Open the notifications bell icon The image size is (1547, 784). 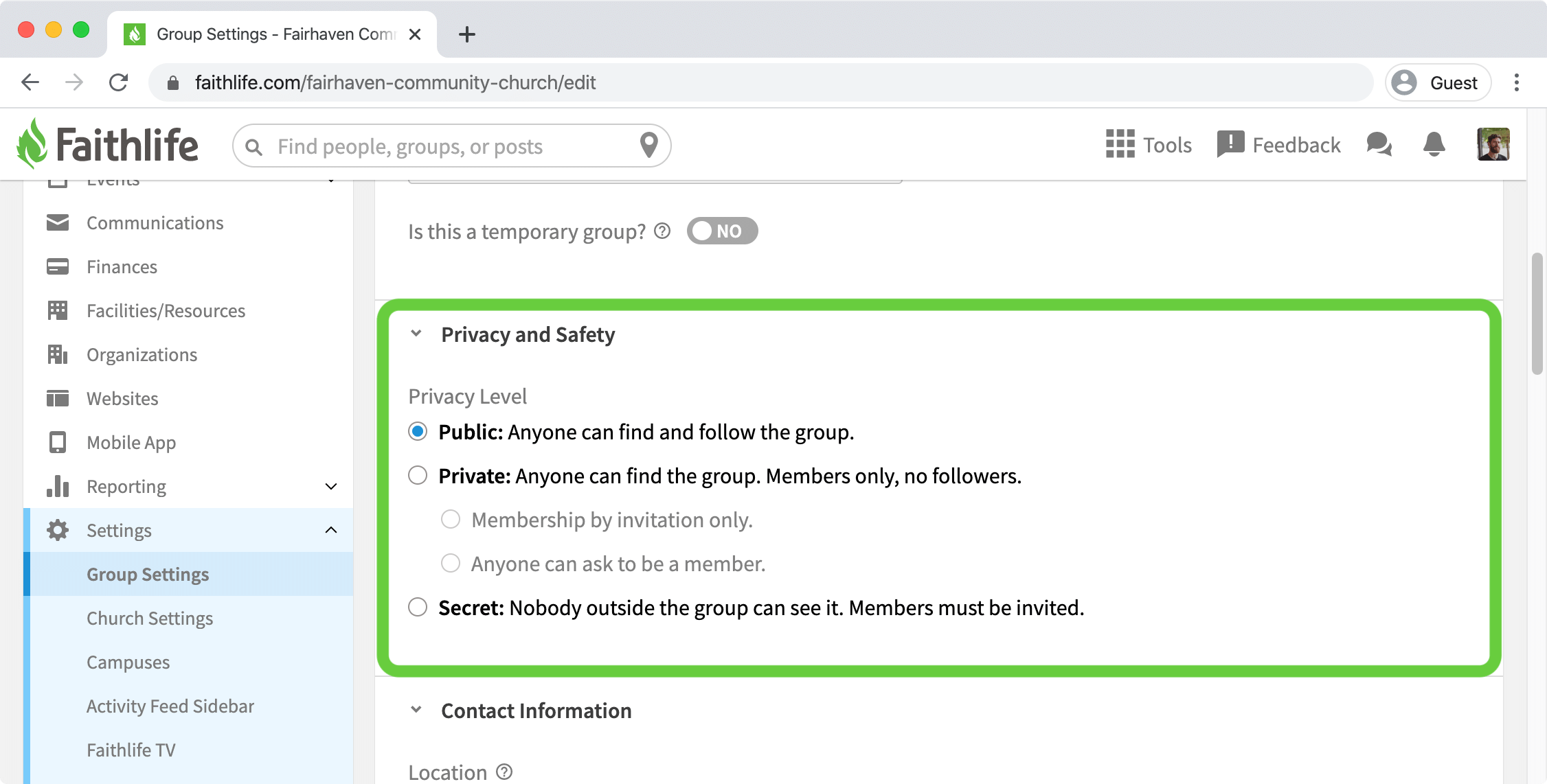point(1434,144)
